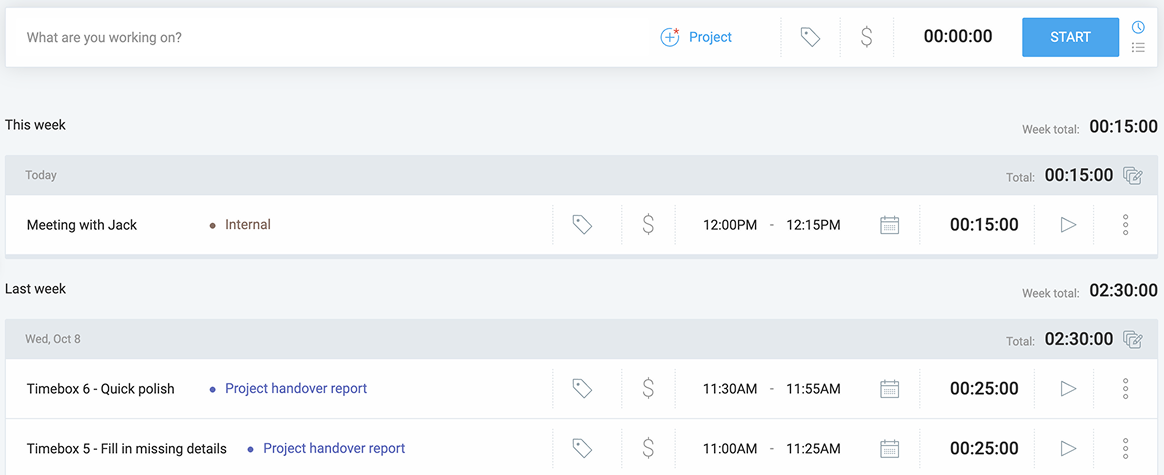Toggle billable for Meeting with Jack

(648, 225)
